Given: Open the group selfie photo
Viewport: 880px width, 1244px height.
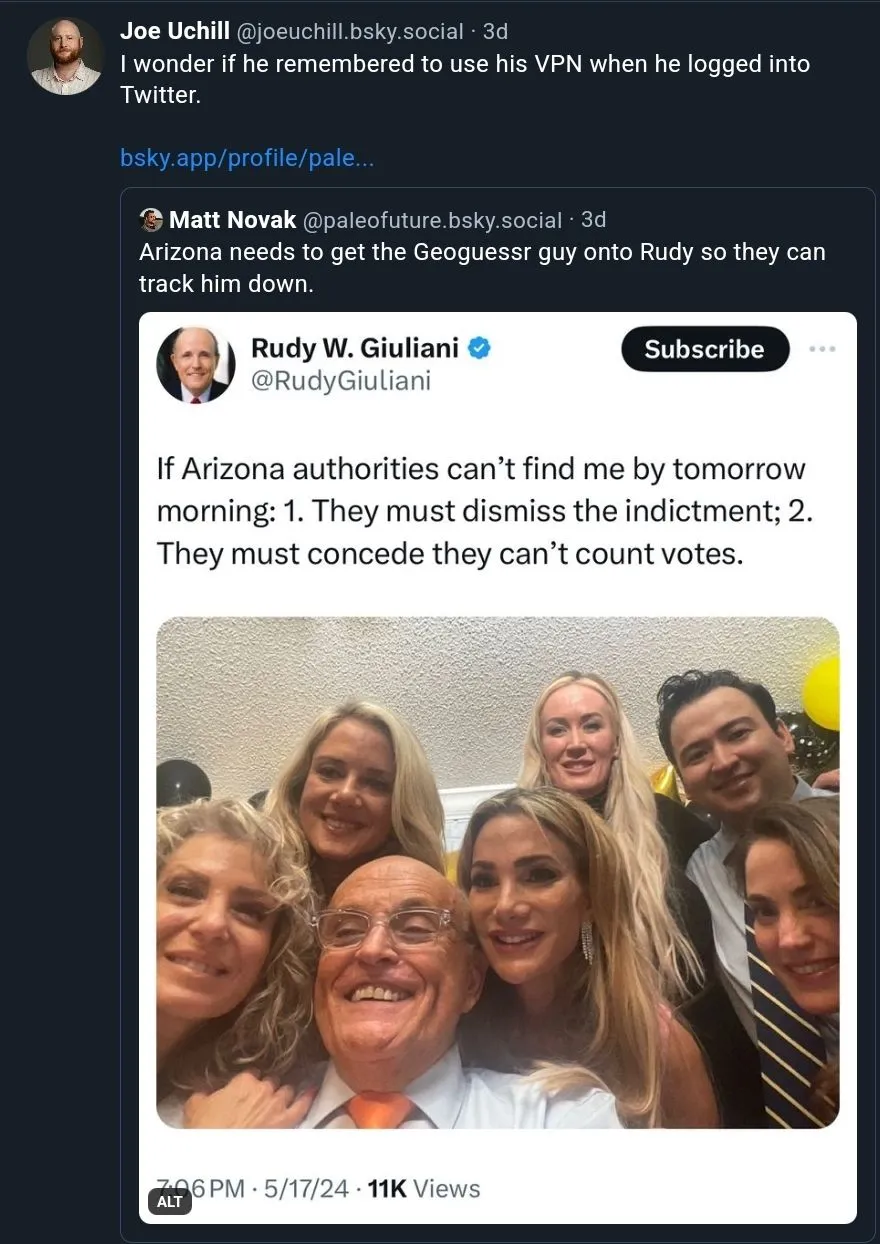Looking at the screenshot, I should coord(498,872).
